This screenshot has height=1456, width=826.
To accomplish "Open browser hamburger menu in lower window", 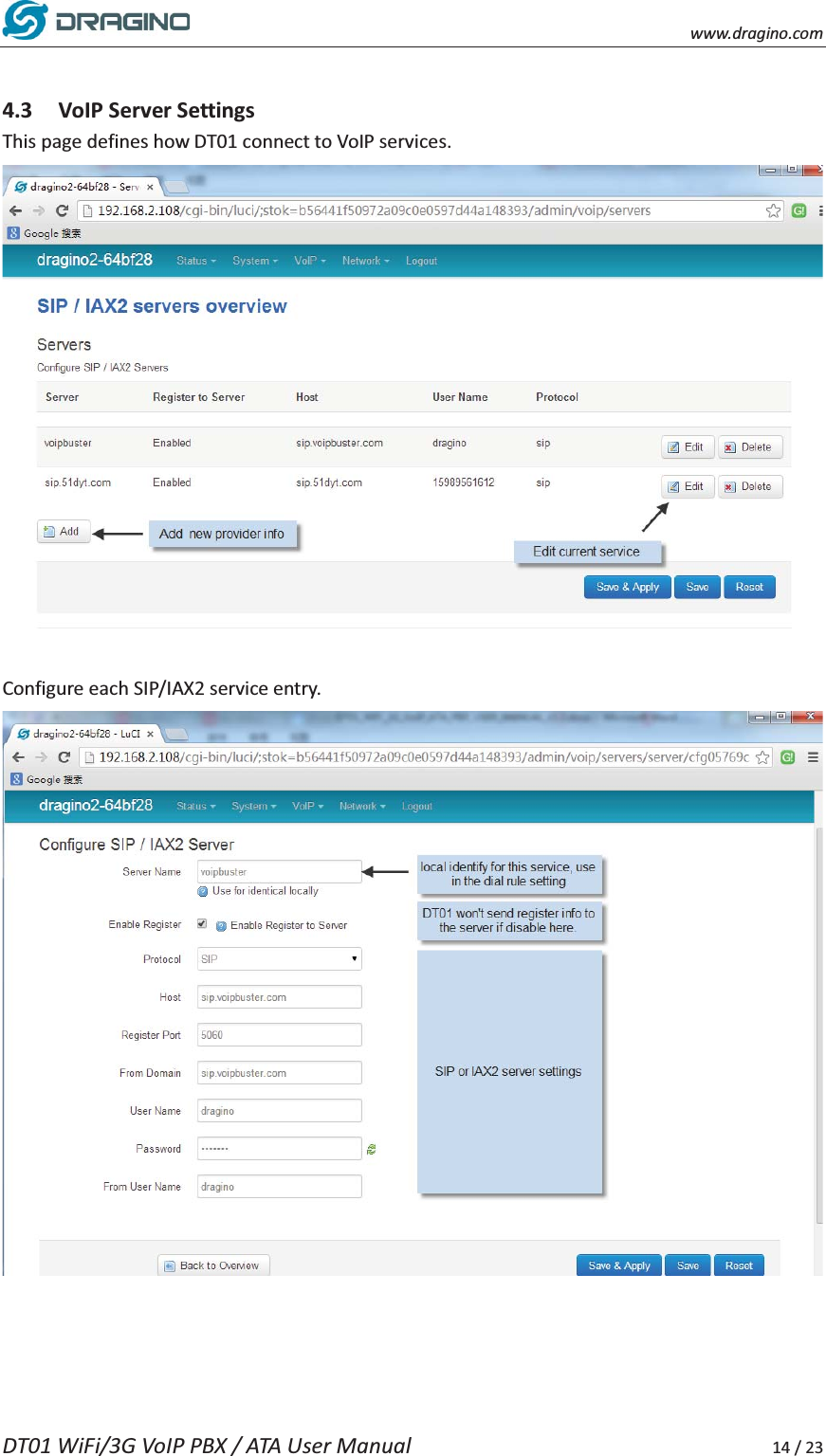I will (813, 757).
